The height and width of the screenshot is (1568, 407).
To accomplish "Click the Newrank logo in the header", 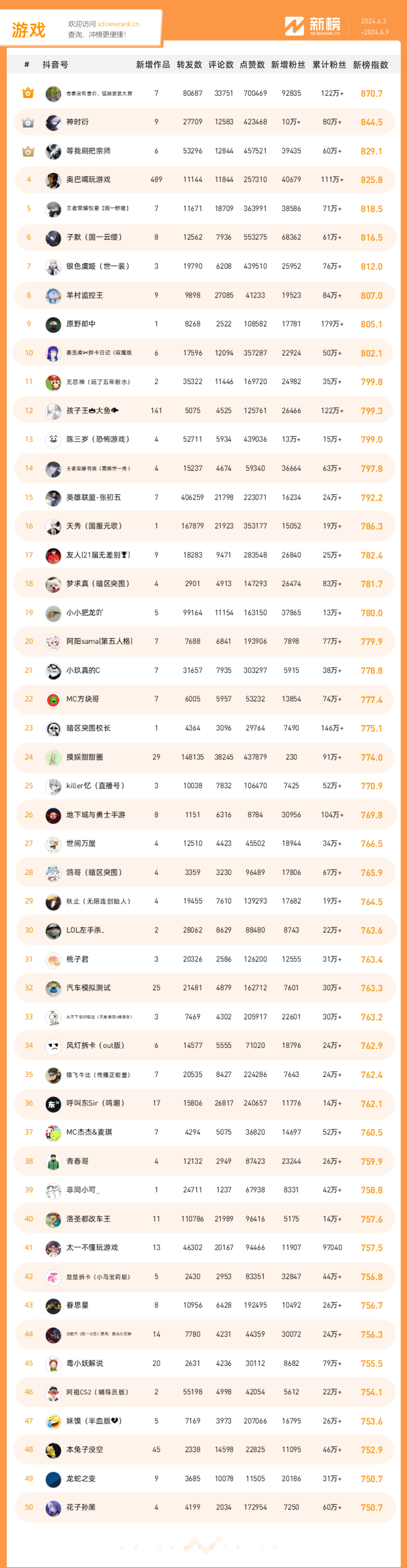I will 313,26.
